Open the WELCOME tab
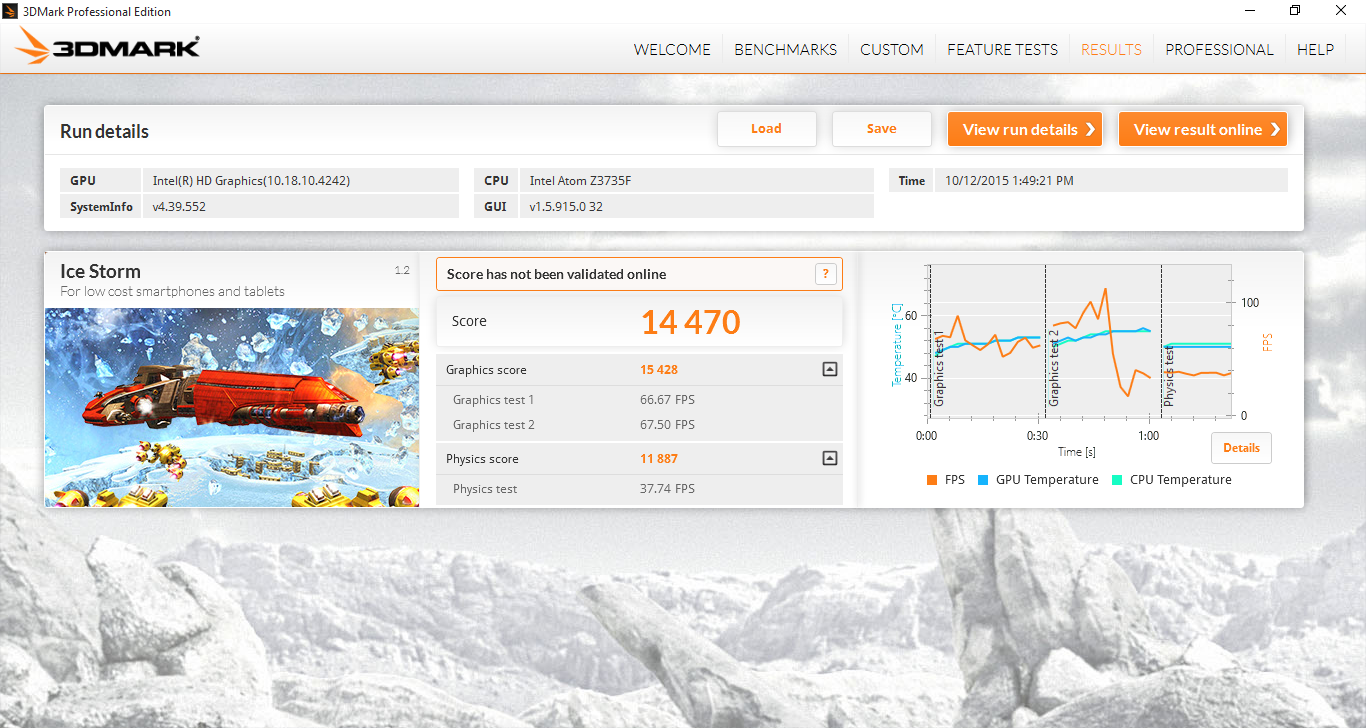 pos(672,49)
